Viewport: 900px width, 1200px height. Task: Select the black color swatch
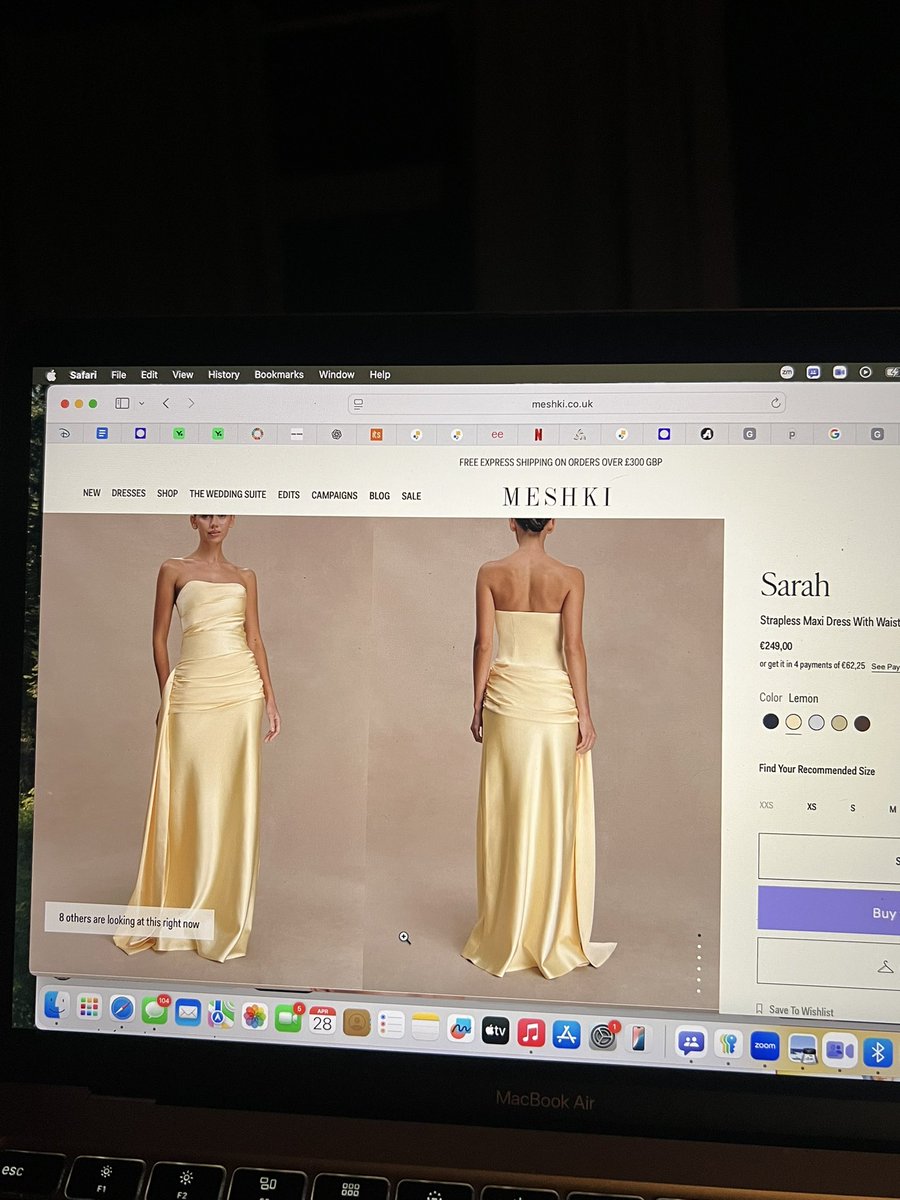pos(770,721)
